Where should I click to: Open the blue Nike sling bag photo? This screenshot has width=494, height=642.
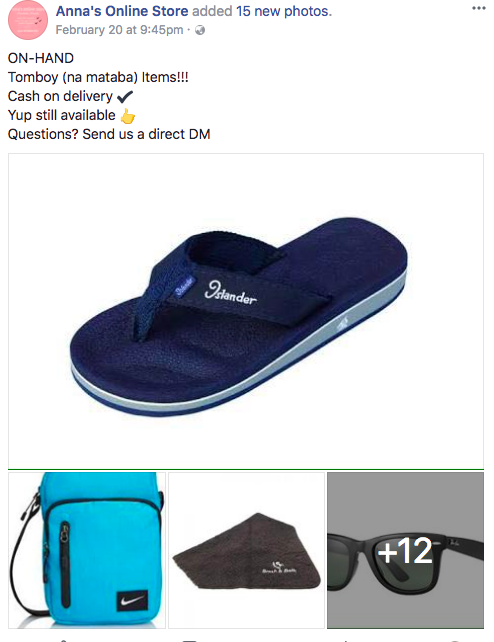(x=87, y=550)
